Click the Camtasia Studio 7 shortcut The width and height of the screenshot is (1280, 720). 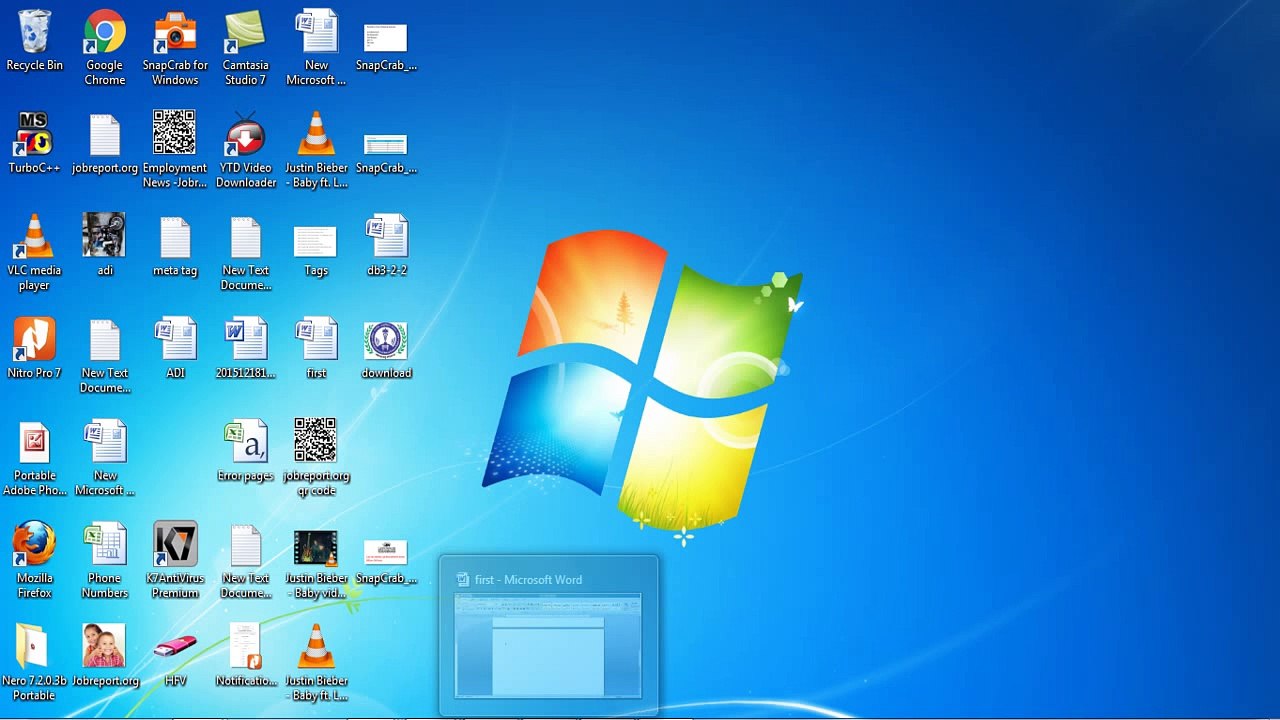pos(245,48)
